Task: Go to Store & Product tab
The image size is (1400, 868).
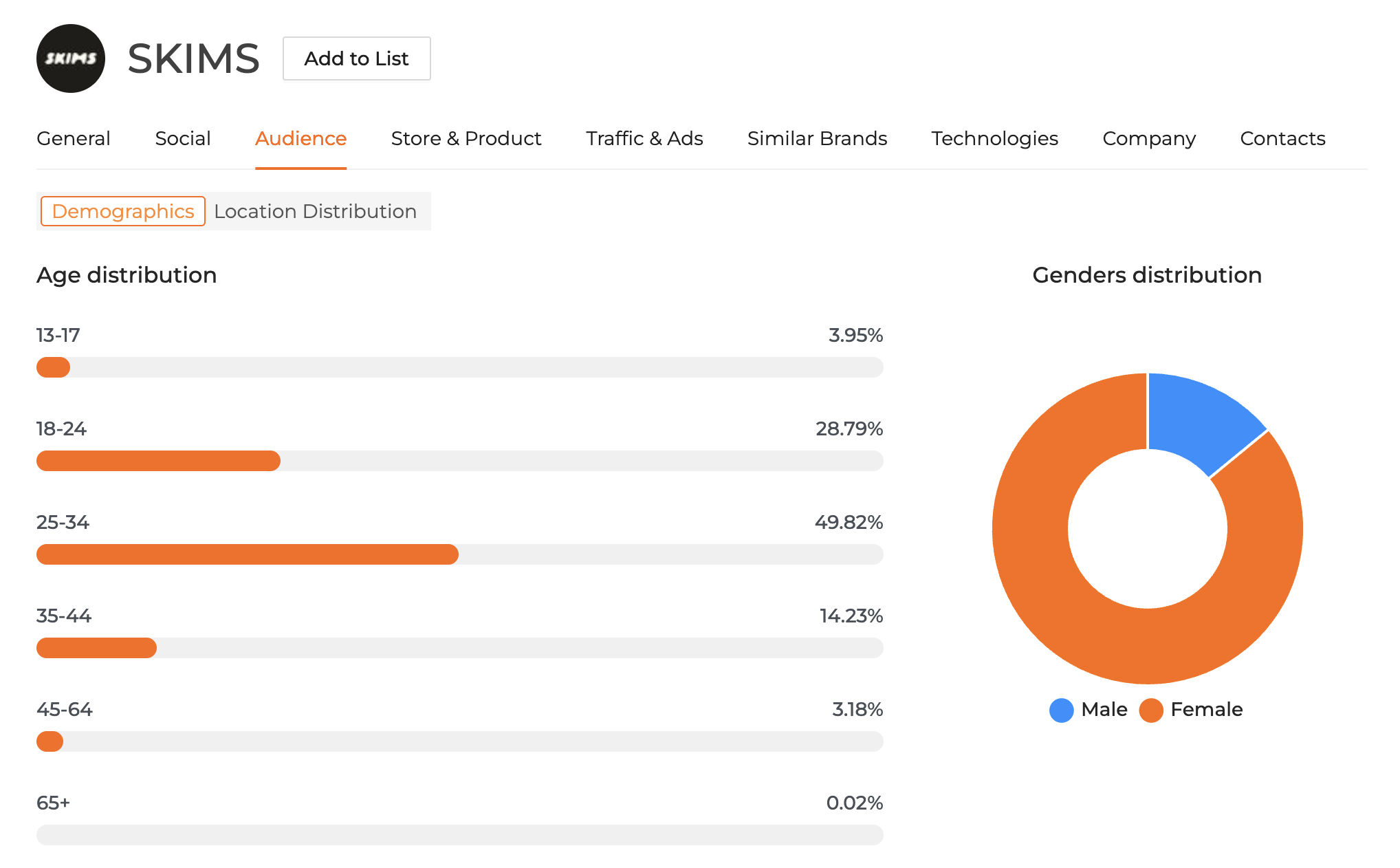Action: tap(466, 138)
